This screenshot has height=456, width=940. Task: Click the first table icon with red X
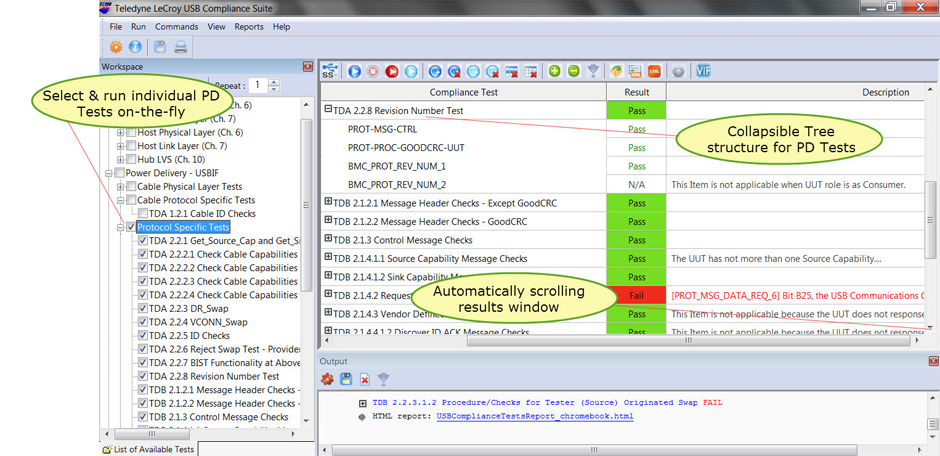tap(511, 71)
